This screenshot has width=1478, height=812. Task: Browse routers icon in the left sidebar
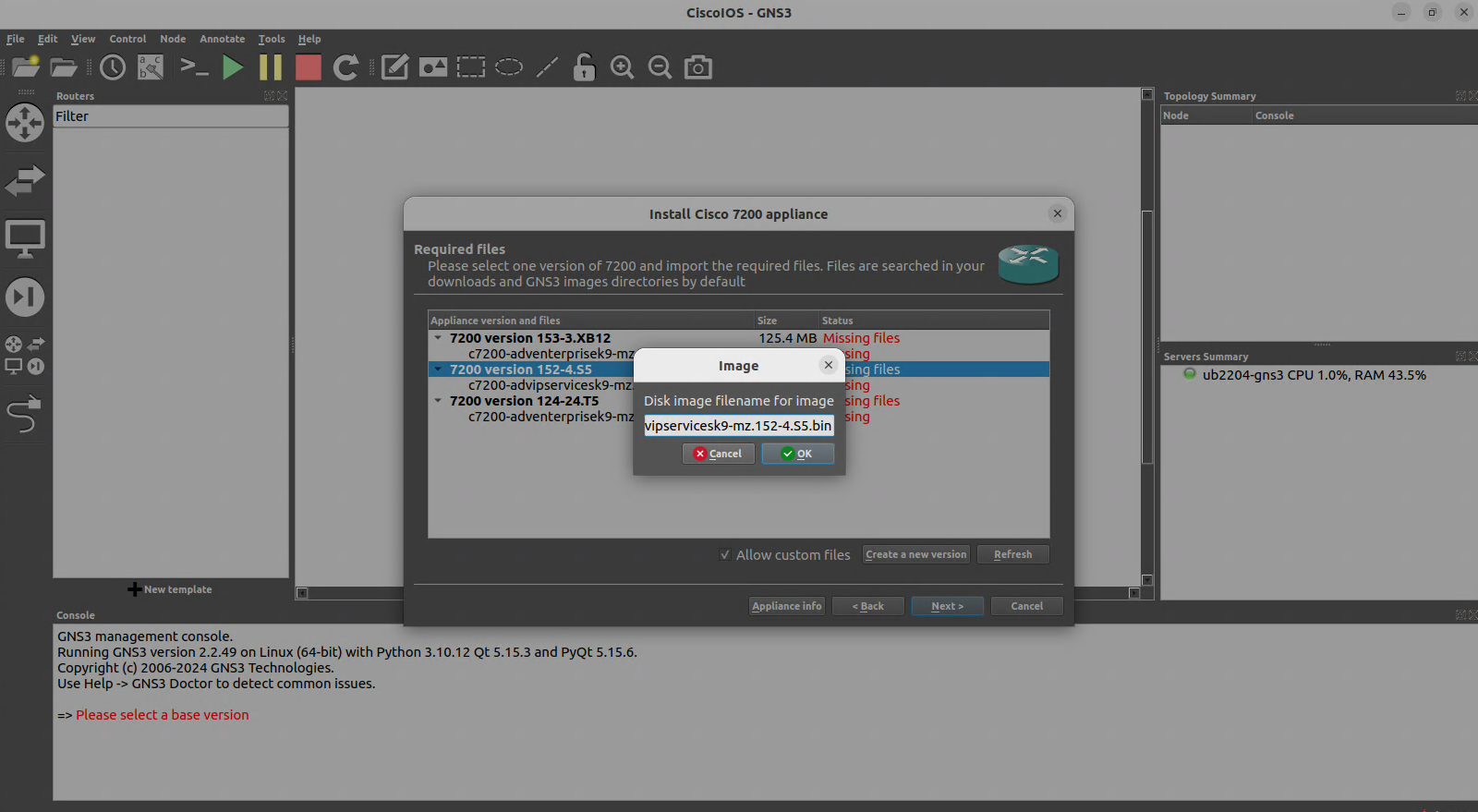(25, 123)
